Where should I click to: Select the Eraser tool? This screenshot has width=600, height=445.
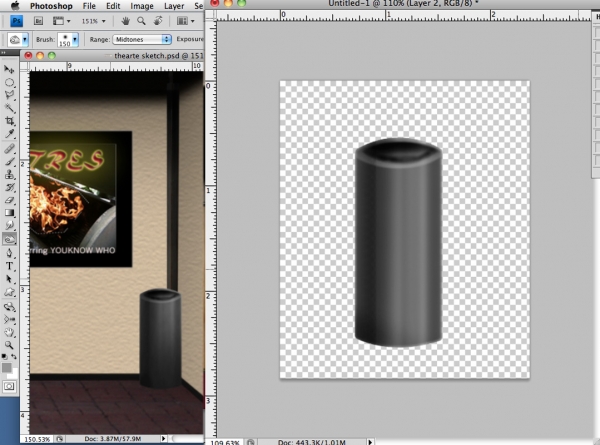[x=9, y=200]
